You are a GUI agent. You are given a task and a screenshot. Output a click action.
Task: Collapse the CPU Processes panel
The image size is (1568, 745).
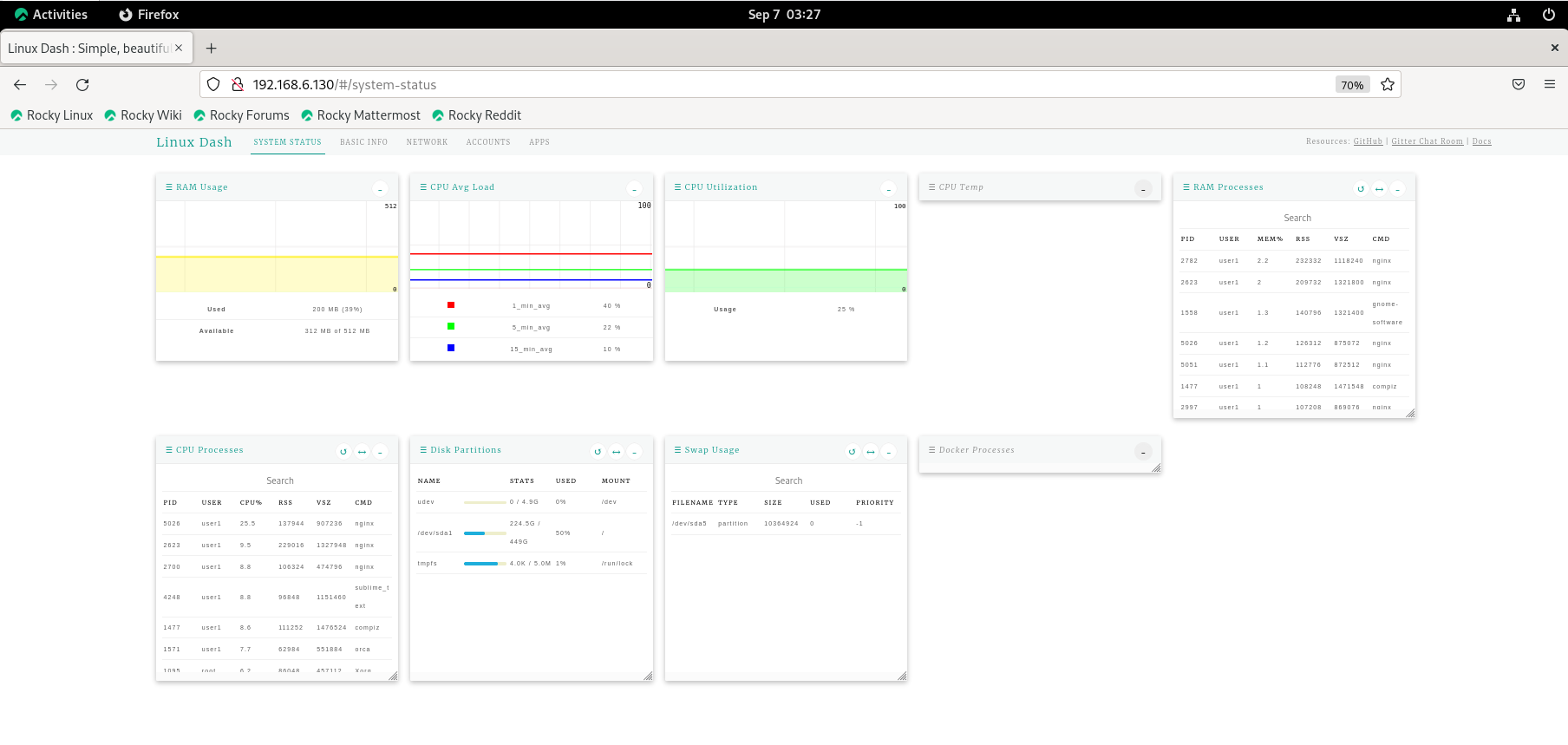[x=380, y=451]
